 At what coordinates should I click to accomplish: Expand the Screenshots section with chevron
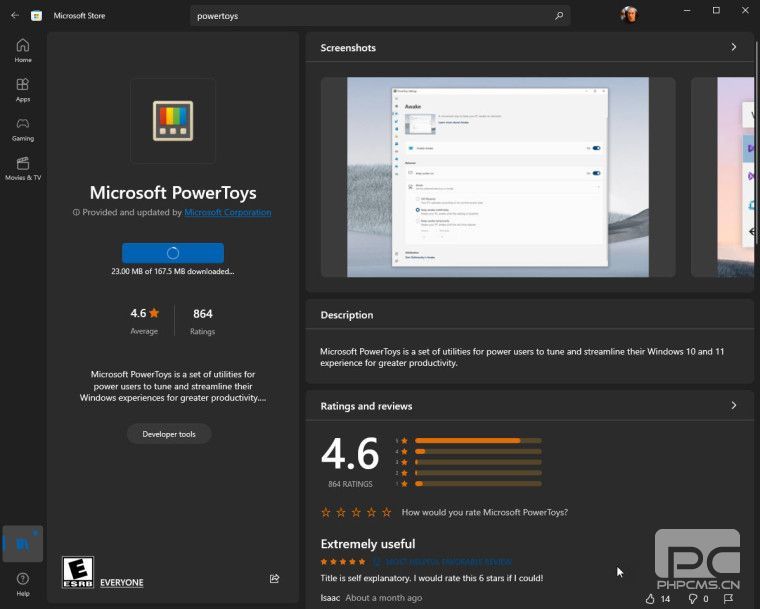[x=733, y=47]
